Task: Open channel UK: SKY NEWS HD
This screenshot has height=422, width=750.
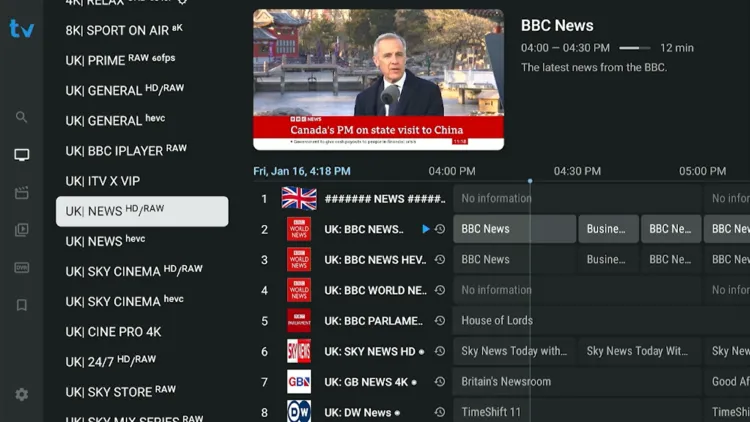Action: pos(370,352)
